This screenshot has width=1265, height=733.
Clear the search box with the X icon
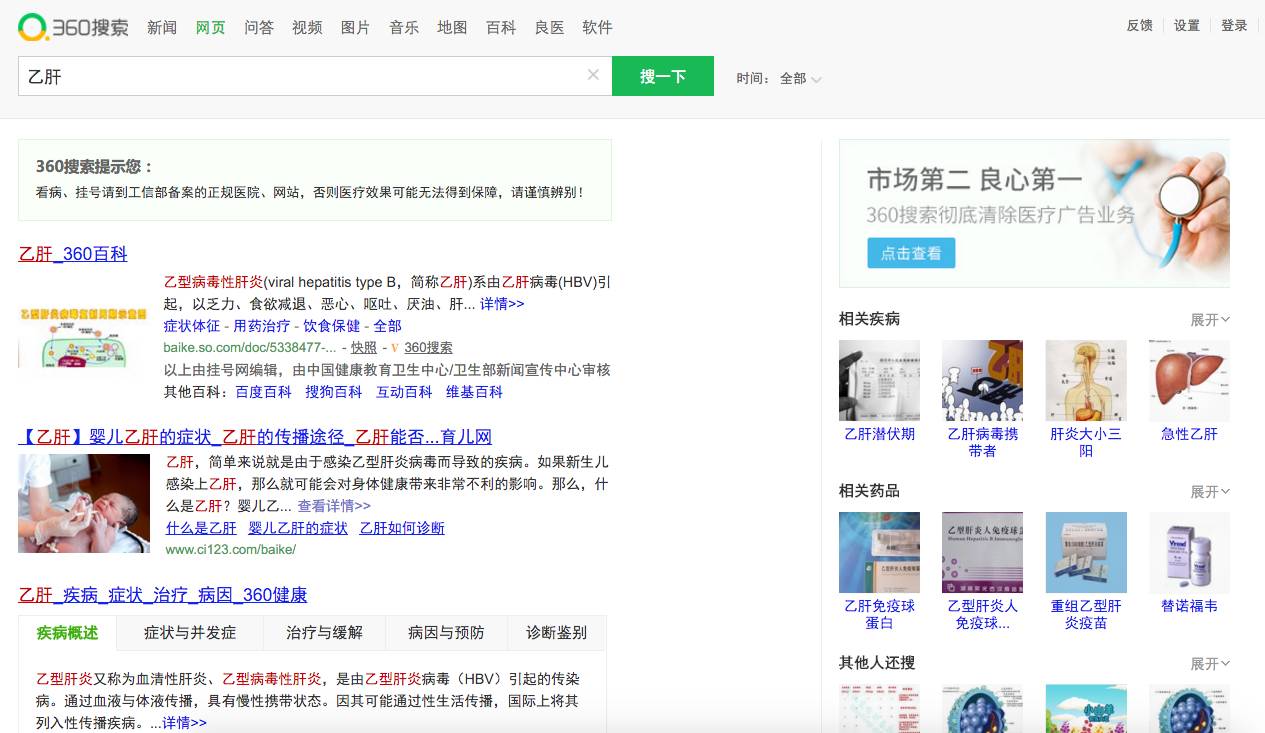pyautogui.click(x=593, y=75)
